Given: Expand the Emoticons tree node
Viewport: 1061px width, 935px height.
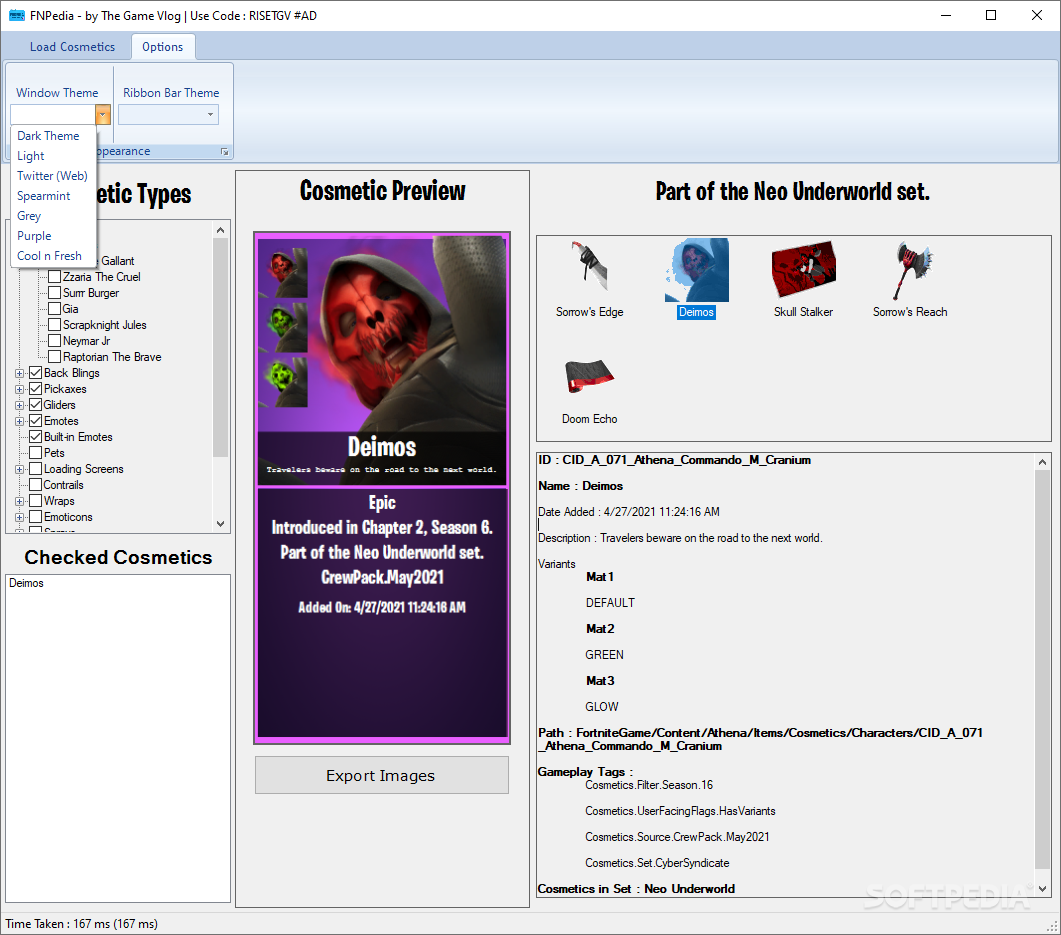Looking at the screenshot, I should [x=20, y=518].
